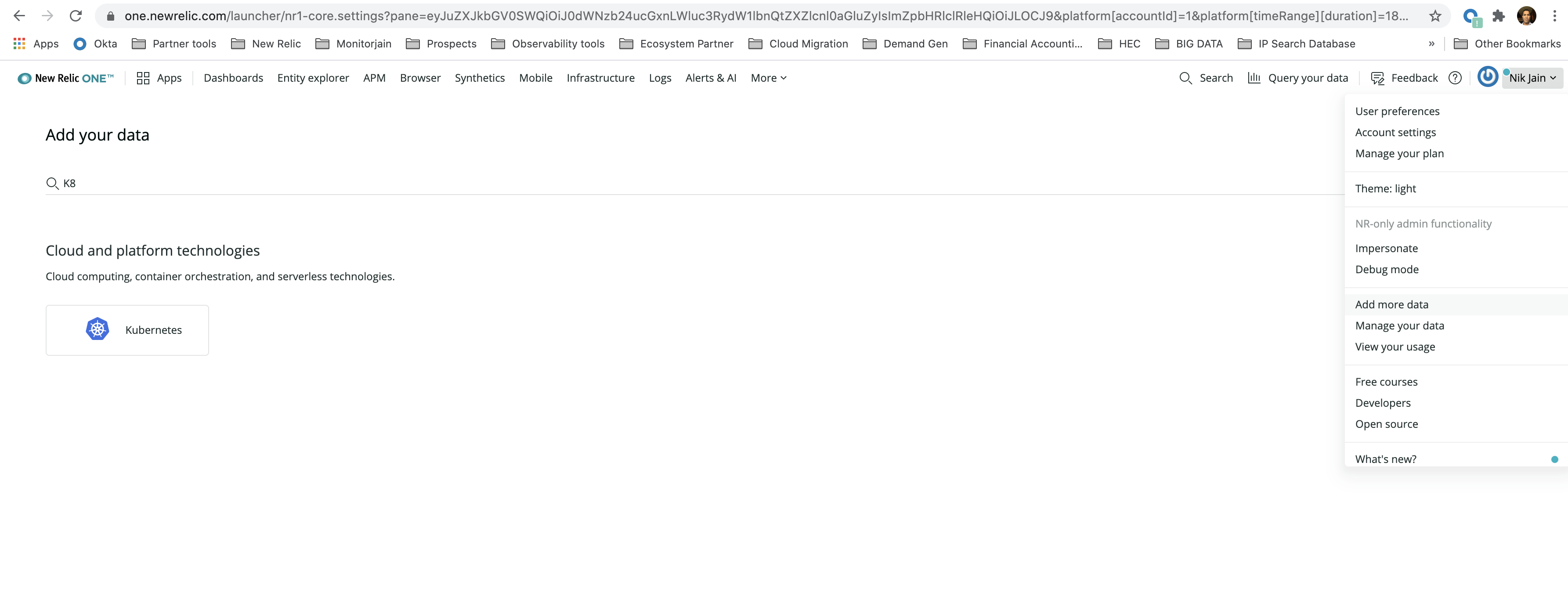Viewport: 1568px width, 600px height.
Task: Open the Chrome profile avatar
Action: (1526, 16)
